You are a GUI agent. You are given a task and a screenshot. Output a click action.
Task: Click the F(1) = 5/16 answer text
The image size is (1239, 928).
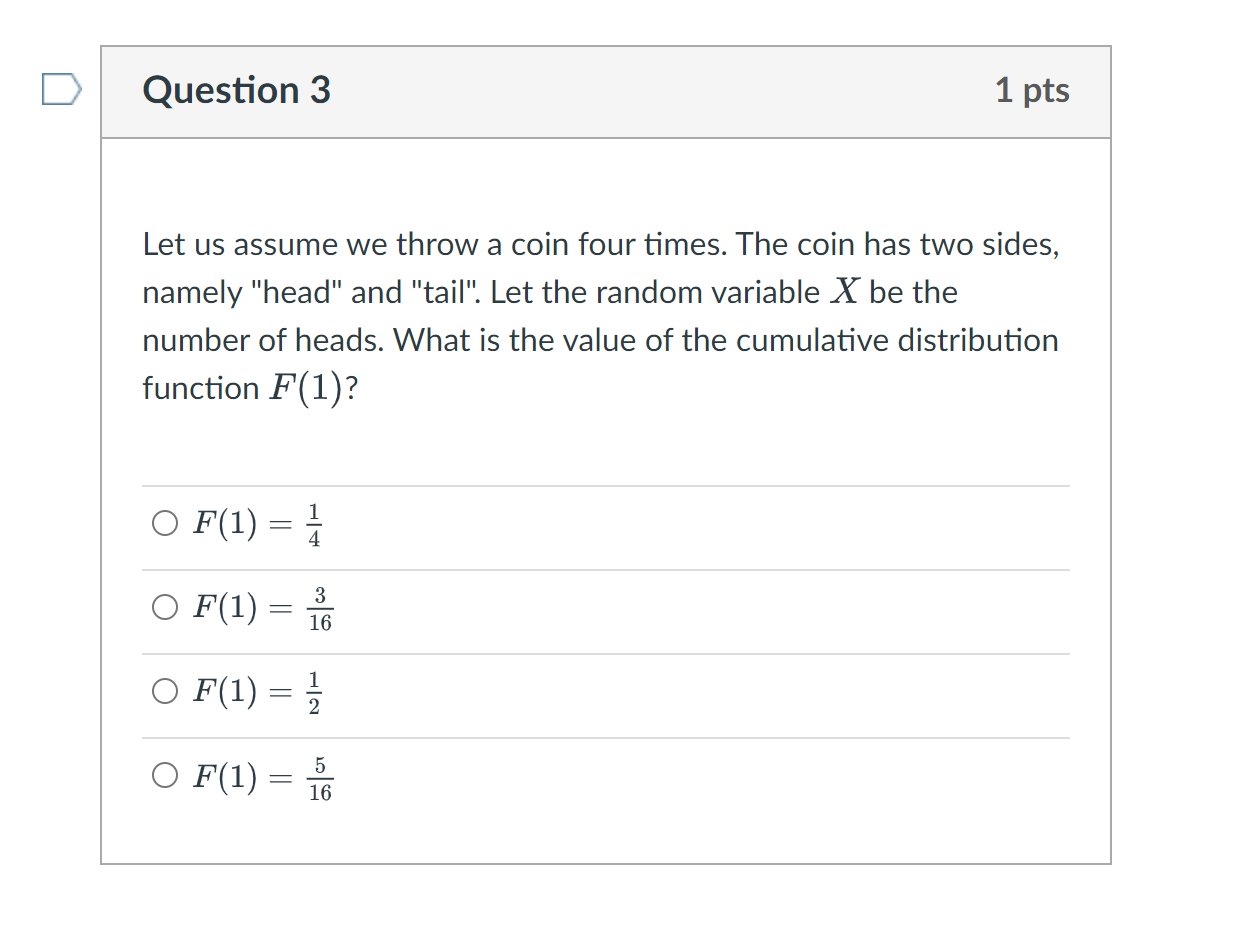pos(260,774)
